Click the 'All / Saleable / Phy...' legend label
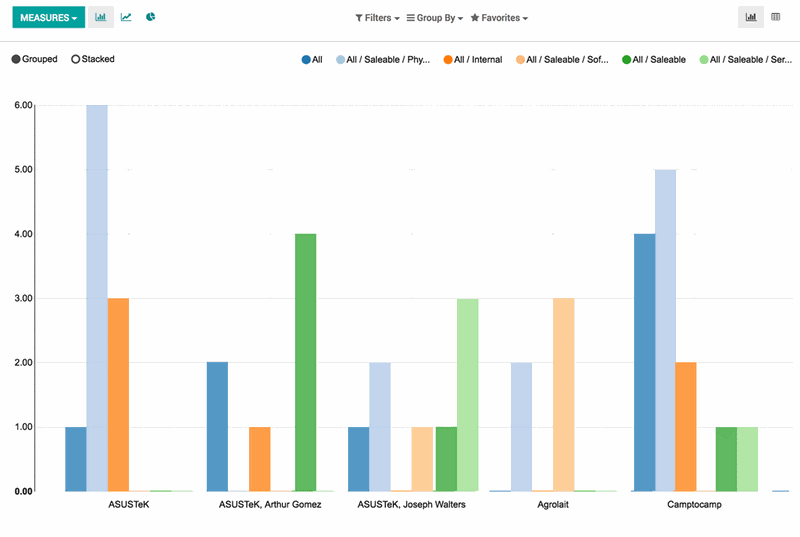 387,60
